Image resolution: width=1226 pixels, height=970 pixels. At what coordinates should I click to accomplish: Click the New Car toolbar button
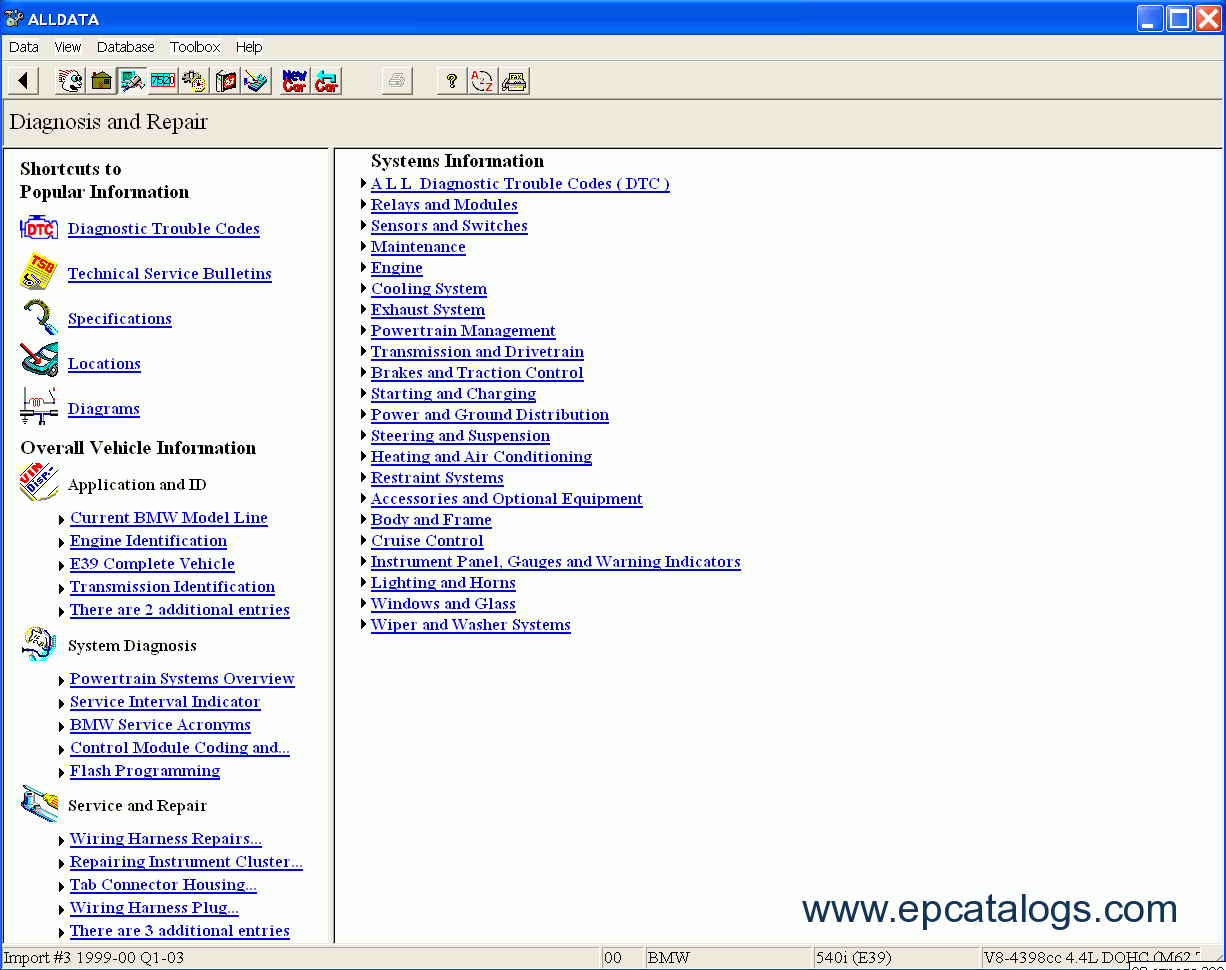click(x=295, y=81)
